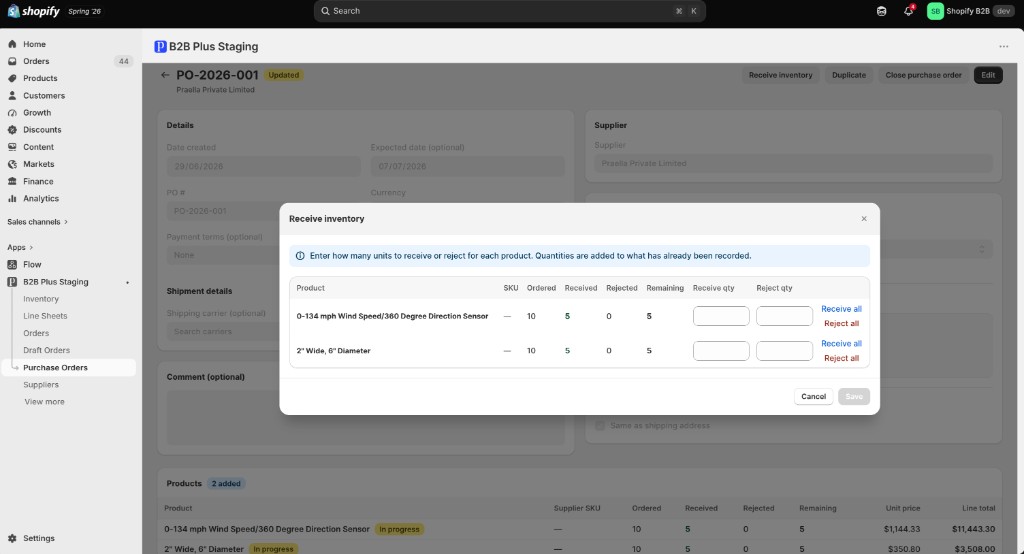Click Close purchase order button

click(x=923, y=75)
